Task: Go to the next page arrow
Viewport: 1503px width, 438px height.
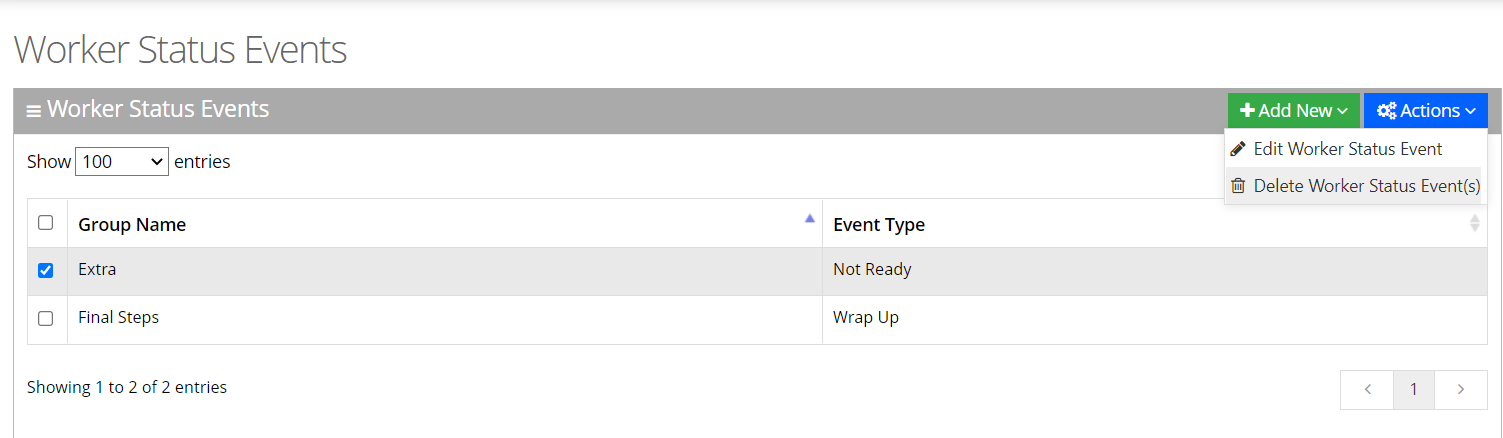Action: coord(1461,390)
